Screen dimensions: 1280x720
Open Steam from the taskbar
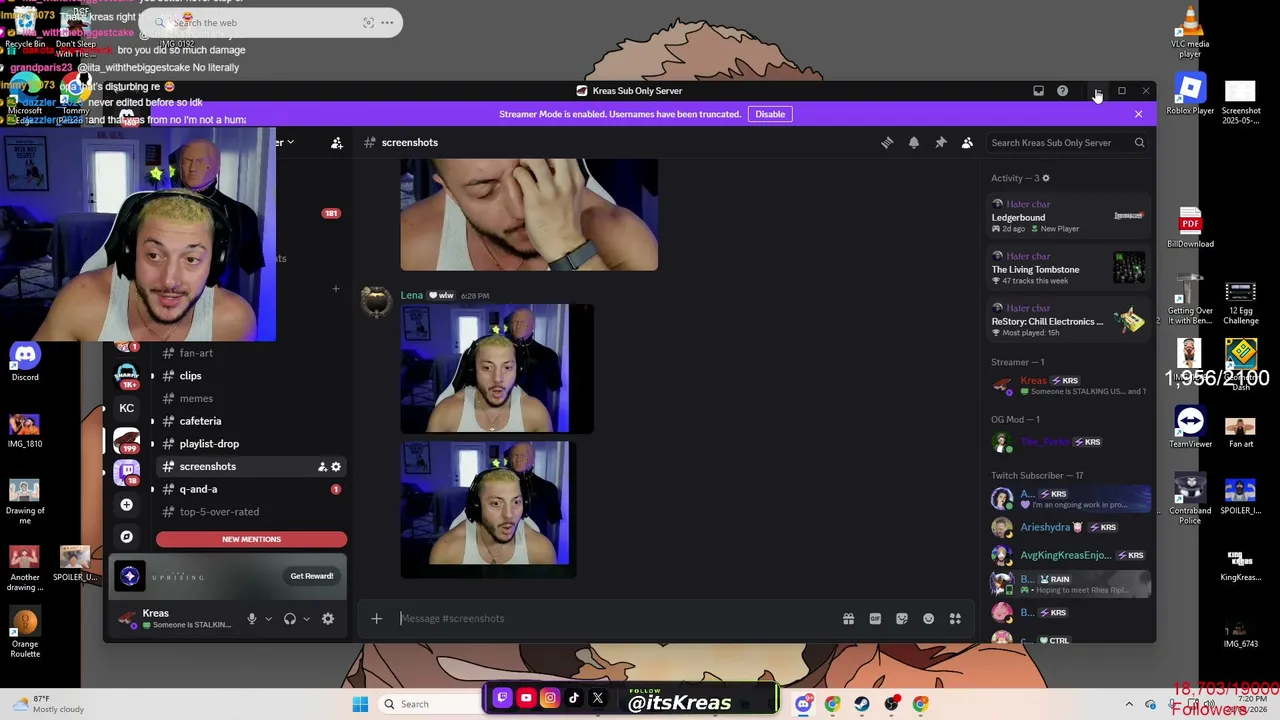pos(862,704)
